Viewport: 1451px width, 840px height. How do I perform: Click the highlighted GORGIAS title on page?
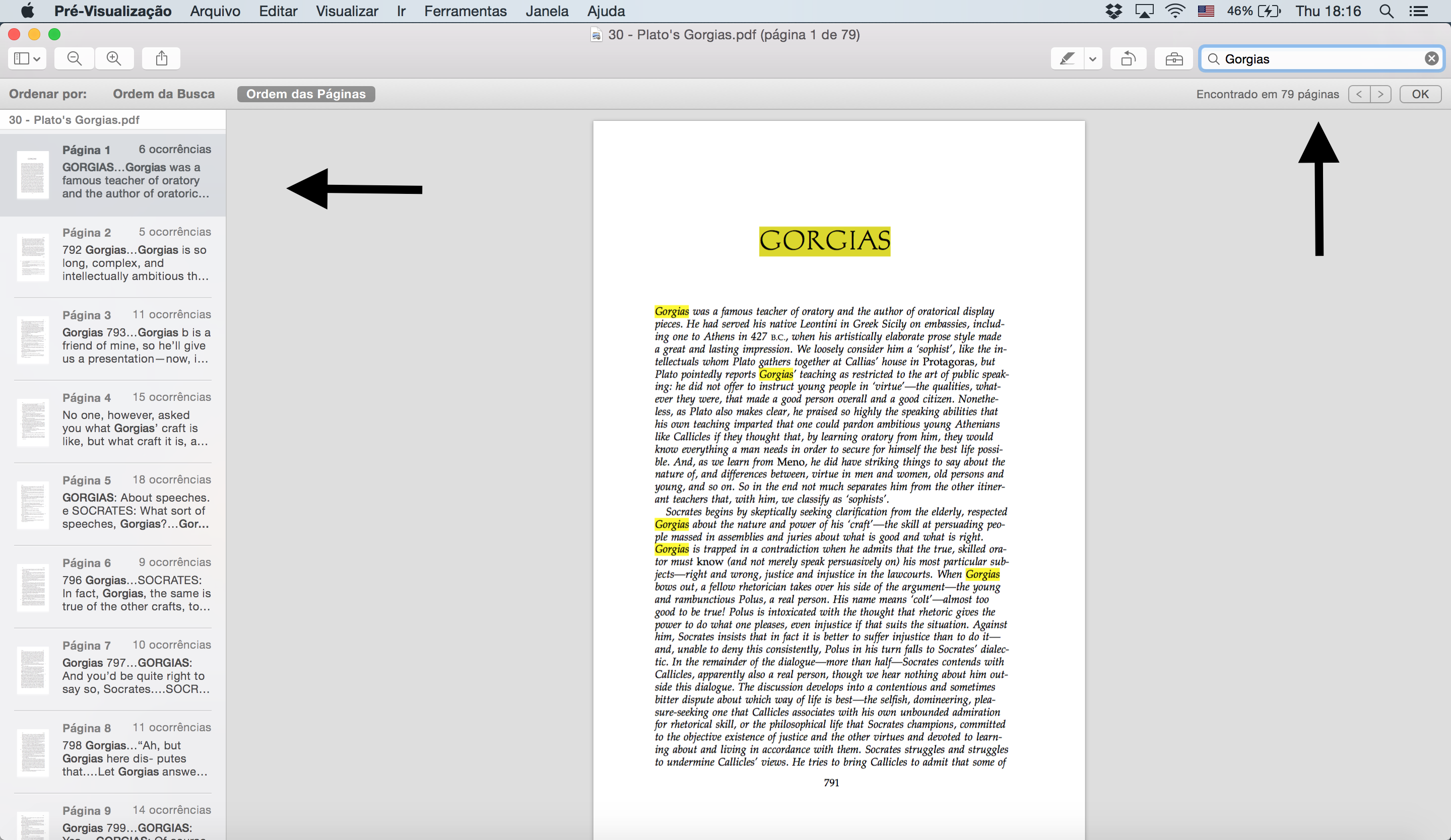(x=825, y=241)
